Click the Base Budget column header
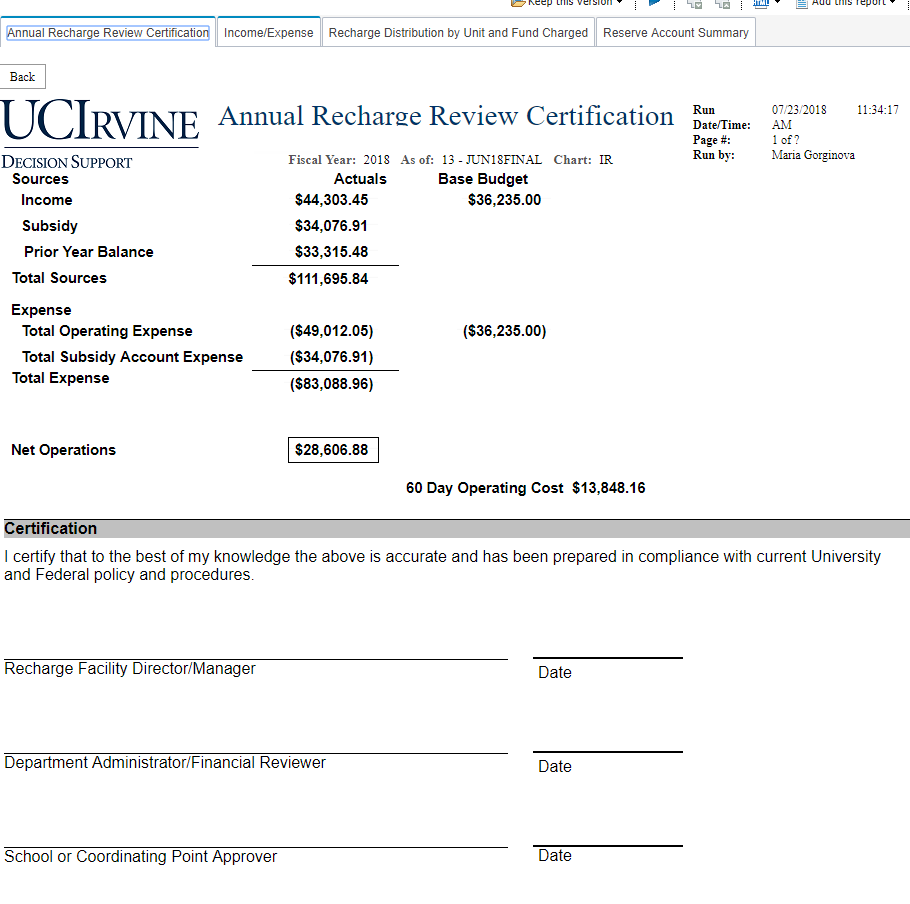 tap(483, 179)
